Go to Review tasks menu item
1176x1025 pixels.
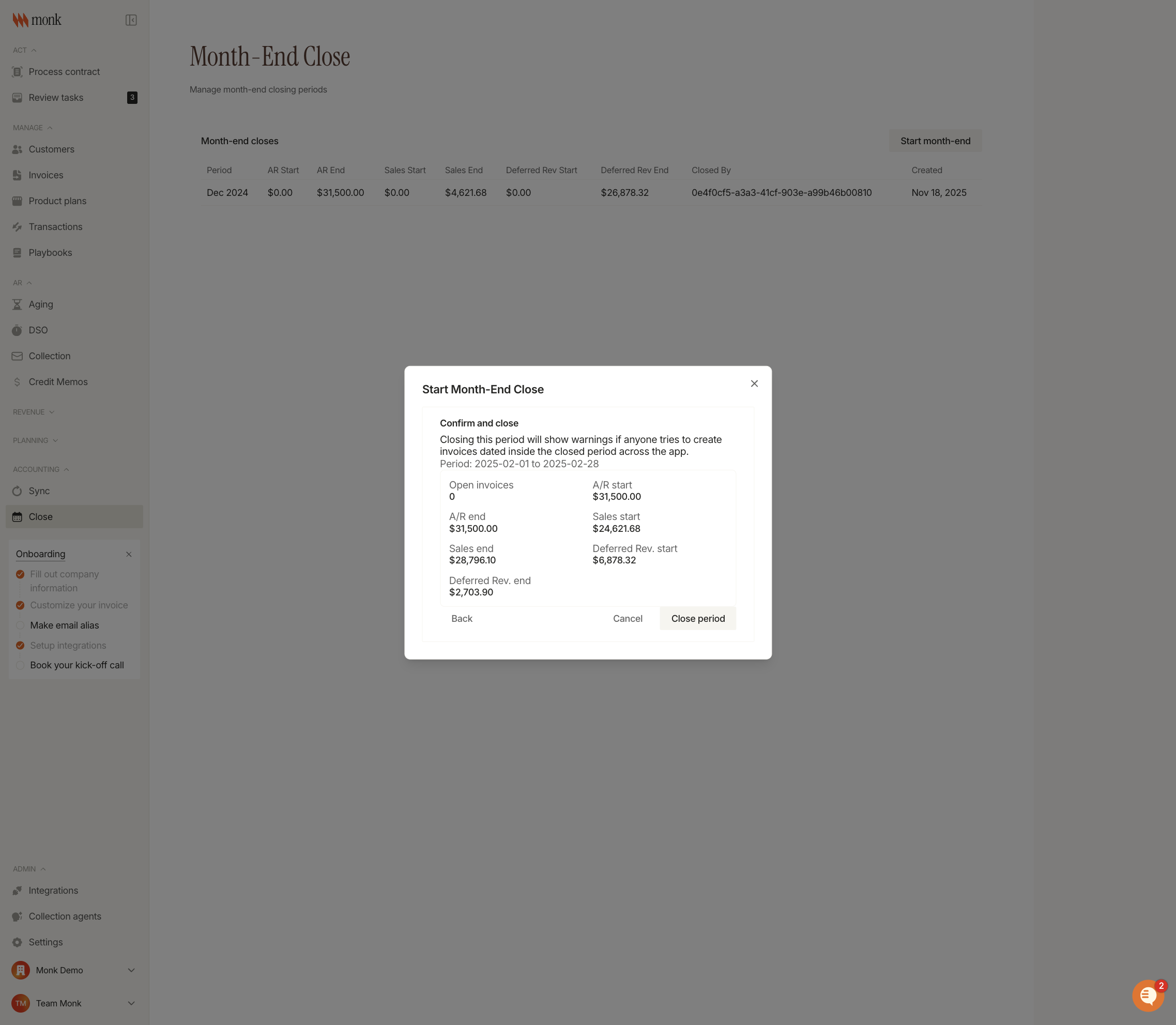tap(56, 97)
